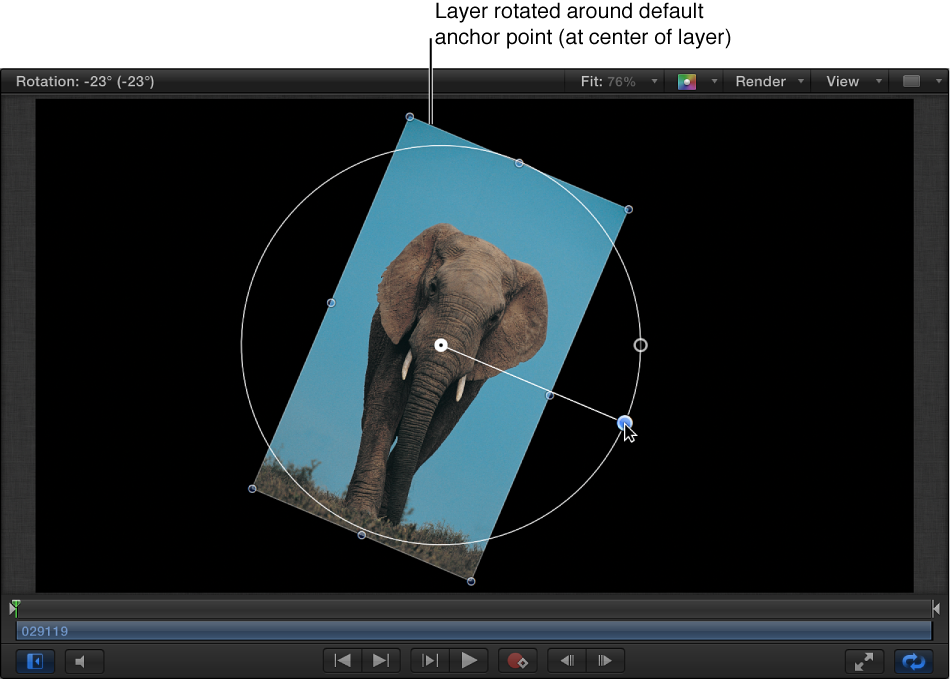This screenshot has width=950, height=680.
Task: Jump to the end of the project
Action: [378, 660]
